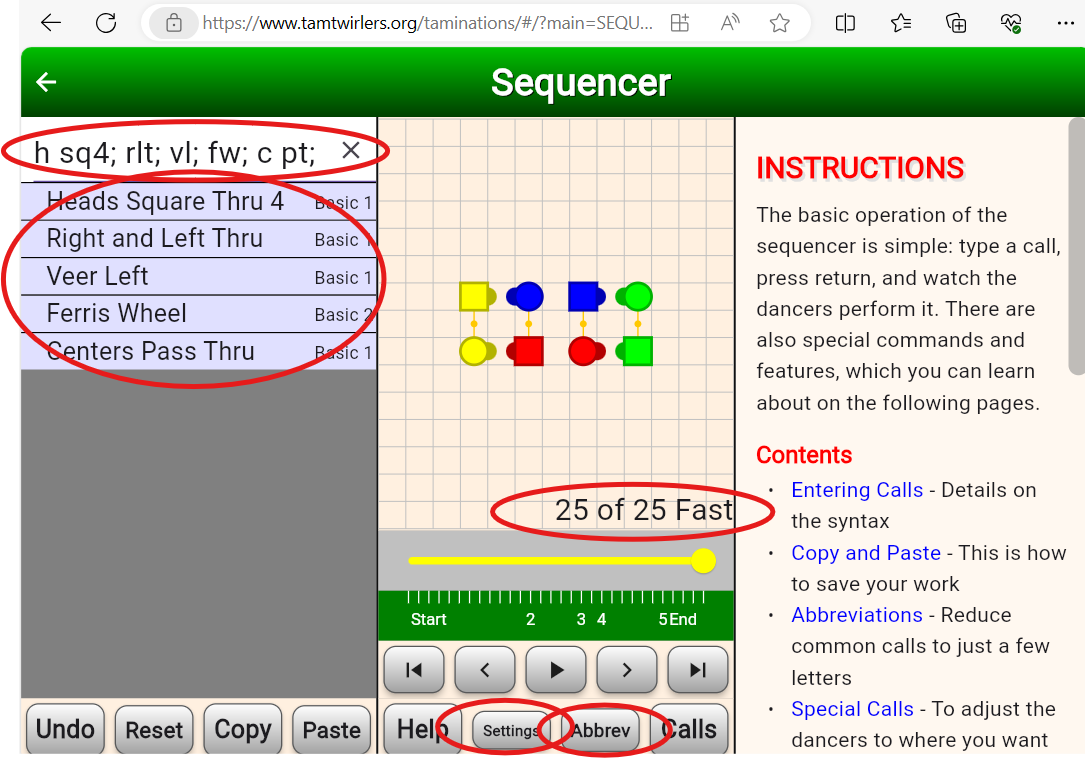
Task: Click timeline marker 5
Action: [662, 619]
